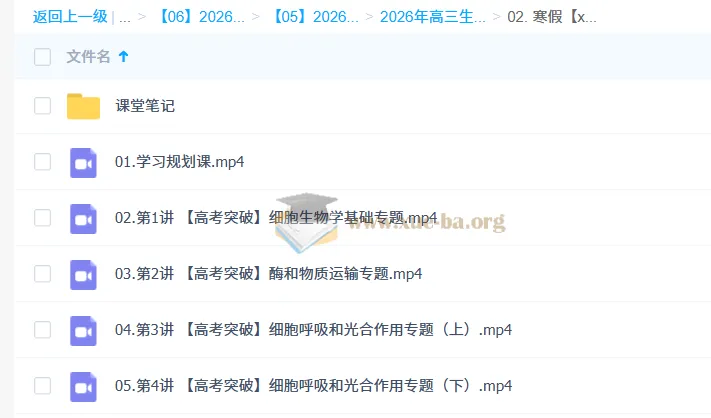Open 2026年高三生... breadcrumb folder
Image resolution: width=711 pixels, height=418 pixels.
(x=433, y=17)
